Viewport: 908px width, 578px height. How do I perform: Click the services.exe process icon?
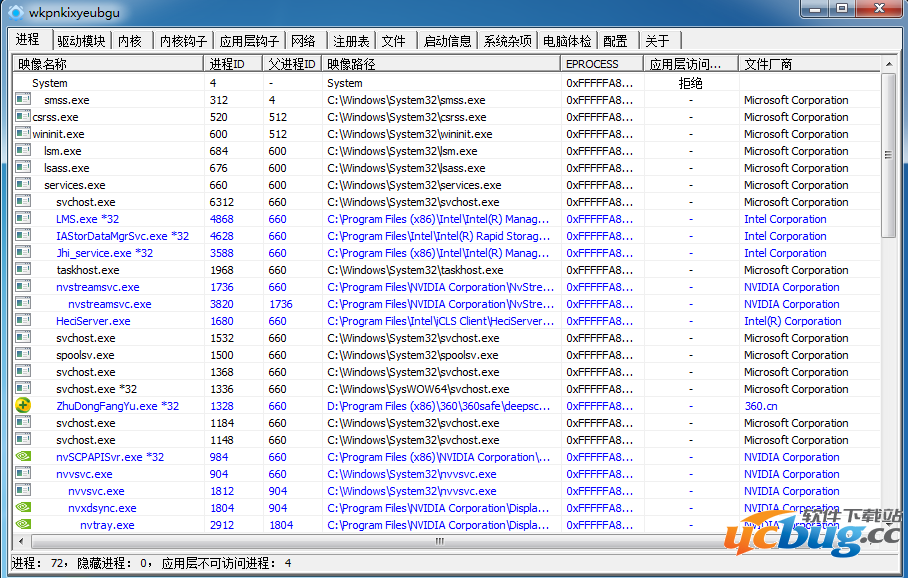tap(23, 184)
